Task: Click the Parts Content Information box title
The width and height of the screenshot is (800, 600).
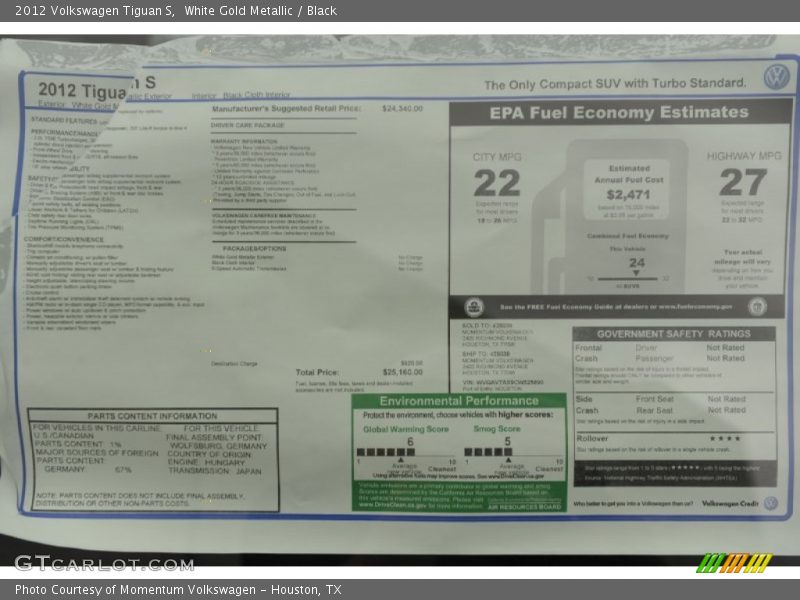Action: tap(152, 416)
